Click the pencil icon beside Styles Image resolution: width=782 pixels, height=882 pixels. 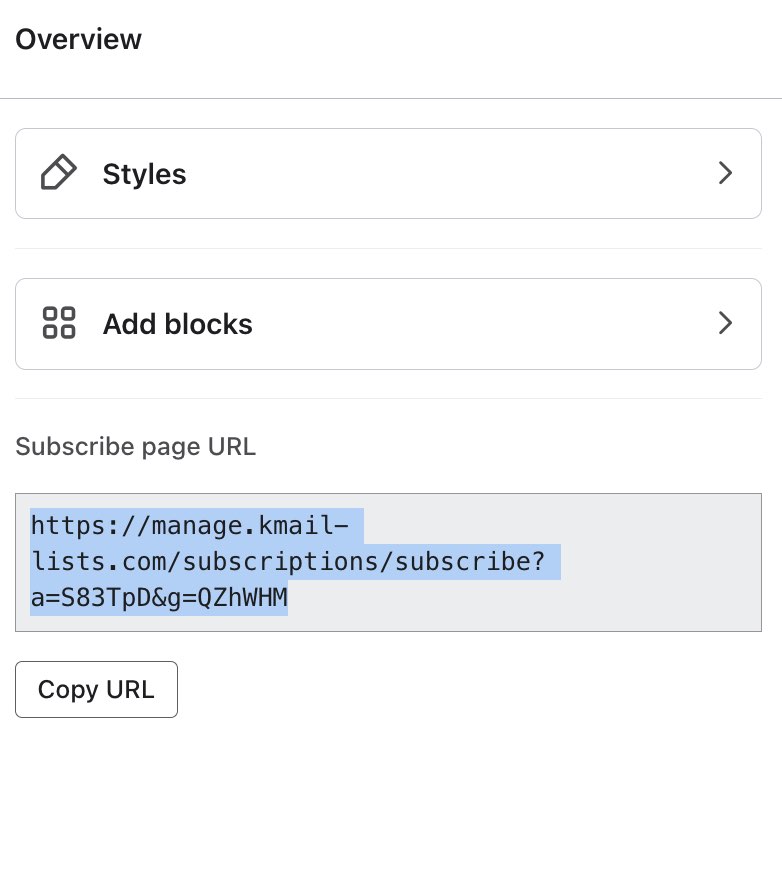click(58, 172)
